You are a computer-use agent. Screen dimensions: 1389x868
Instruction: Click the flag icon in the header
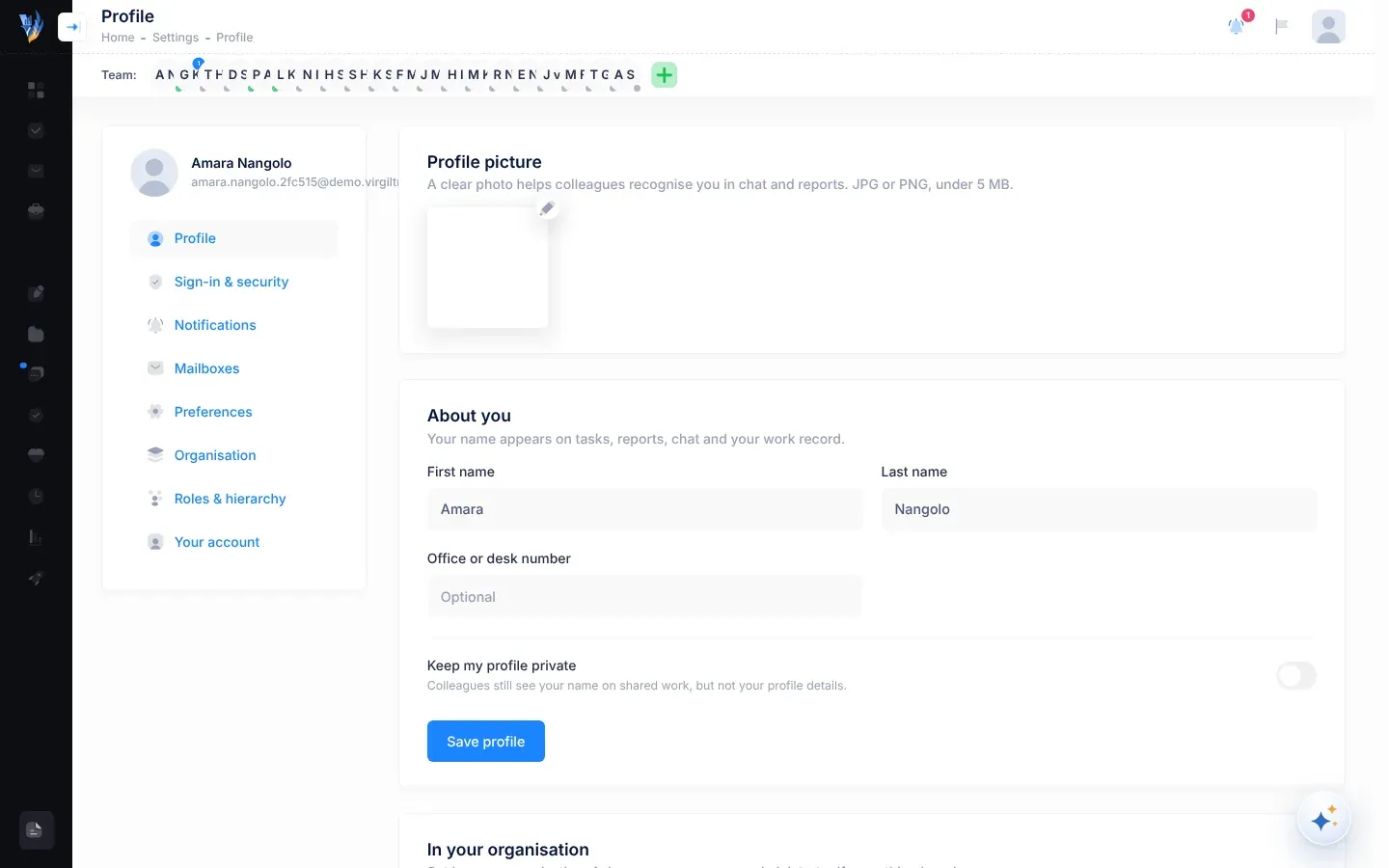[1282, 26]
